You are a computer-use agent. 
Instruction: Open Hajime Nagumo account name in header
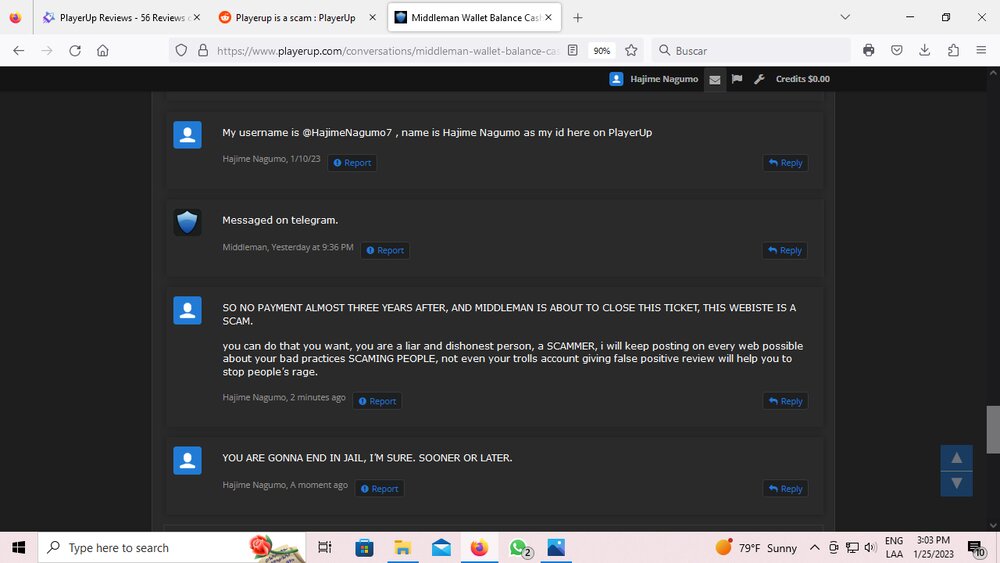coord(664,79)
